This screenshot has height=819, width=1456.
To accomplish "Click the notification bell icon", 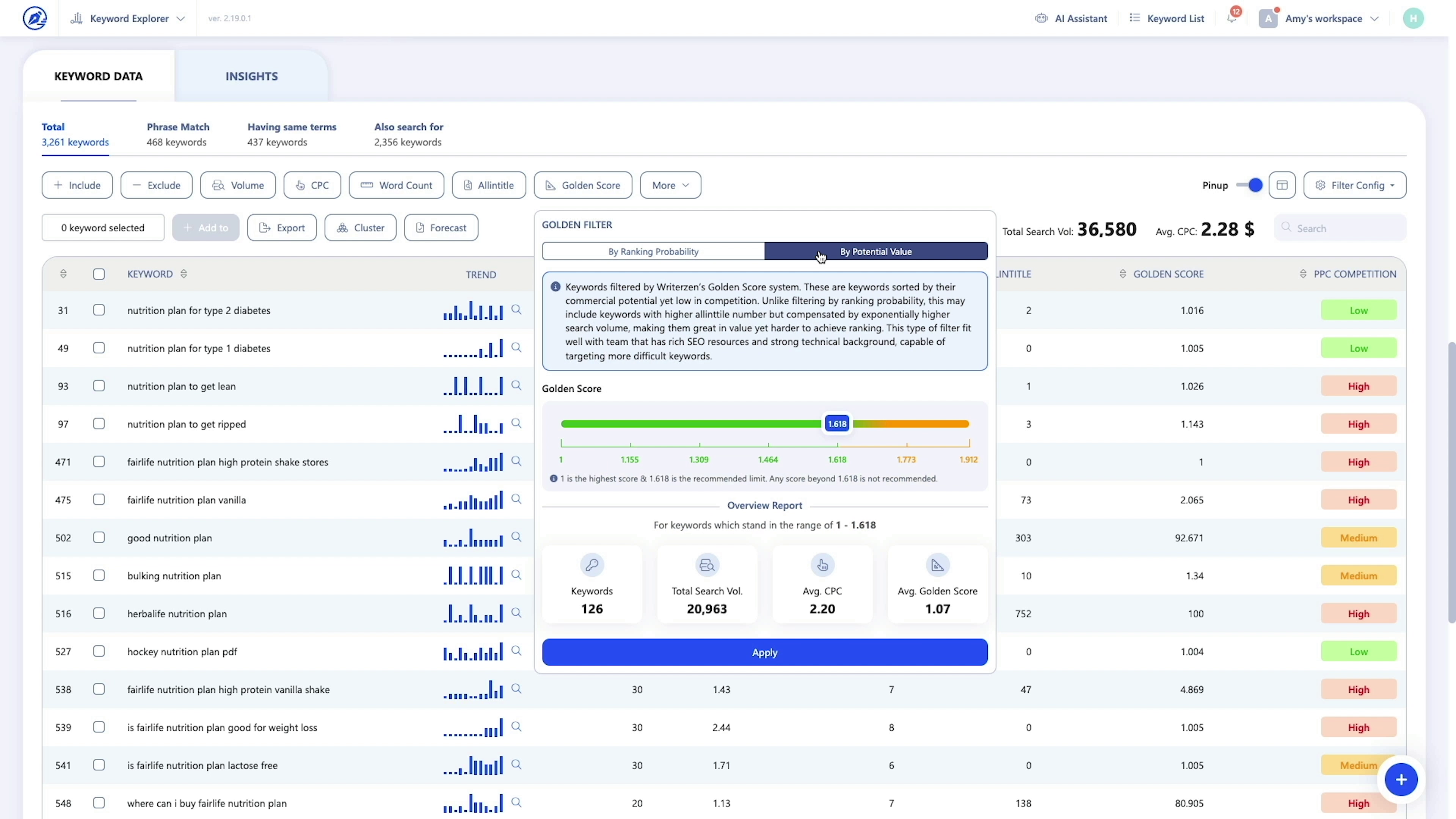I will point(1232,18).
